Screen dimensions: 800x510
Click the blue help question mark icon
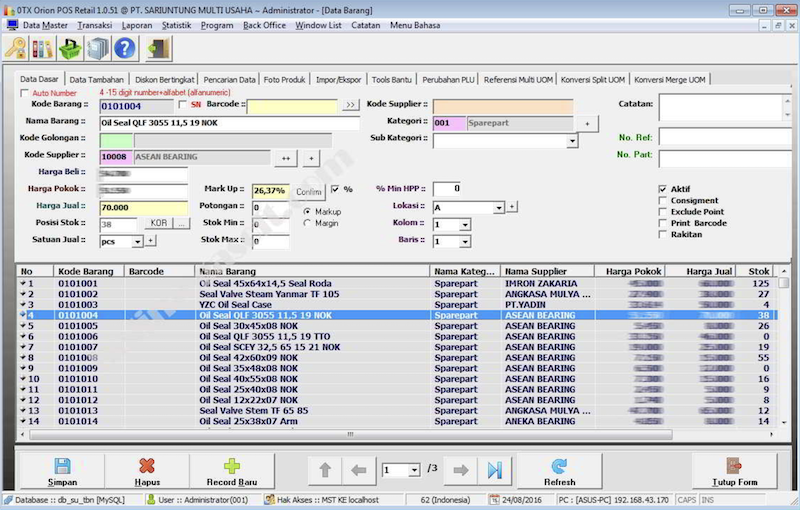click(x=124, y=48)
